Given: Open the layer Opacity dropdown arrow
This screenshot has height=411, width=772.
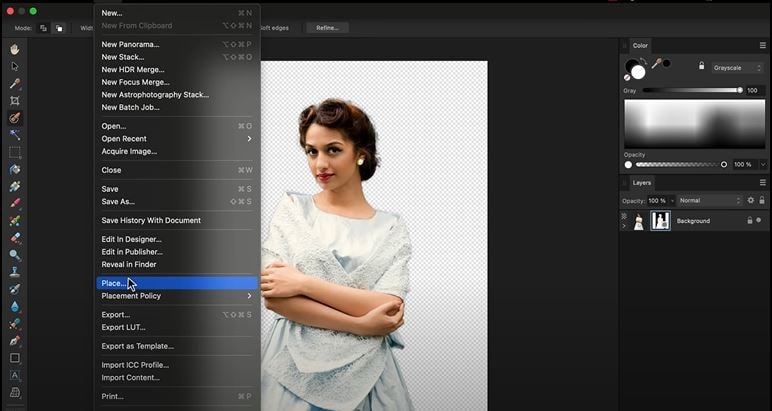Looking at the screenshot, I should click(x=672, y=201).
